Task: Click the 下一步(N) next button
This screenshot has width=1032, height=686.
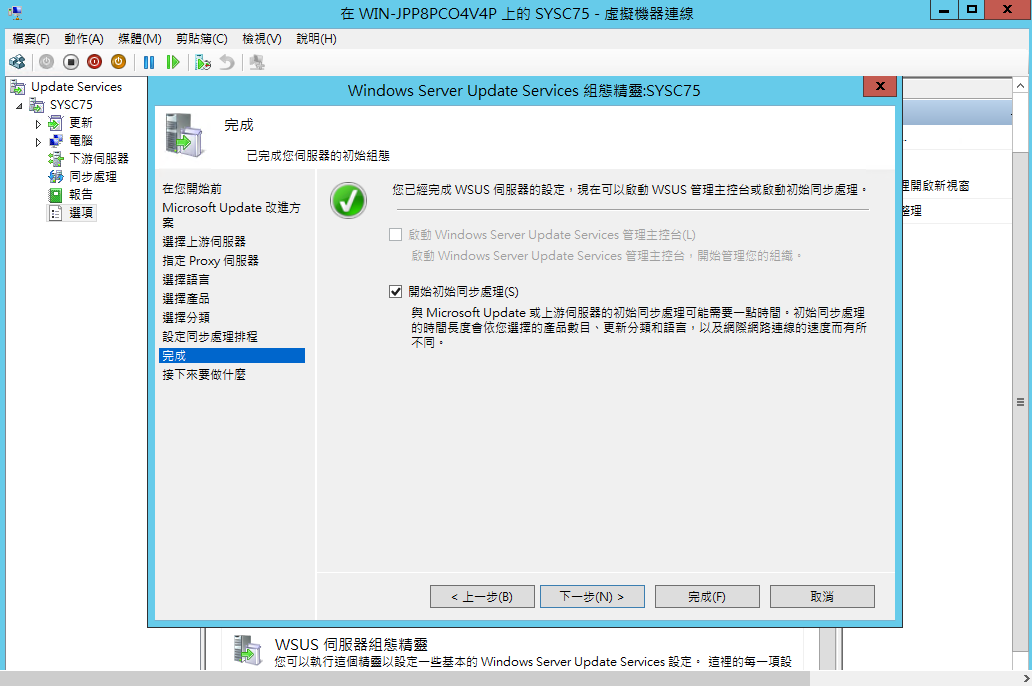Action: [592, 596]
